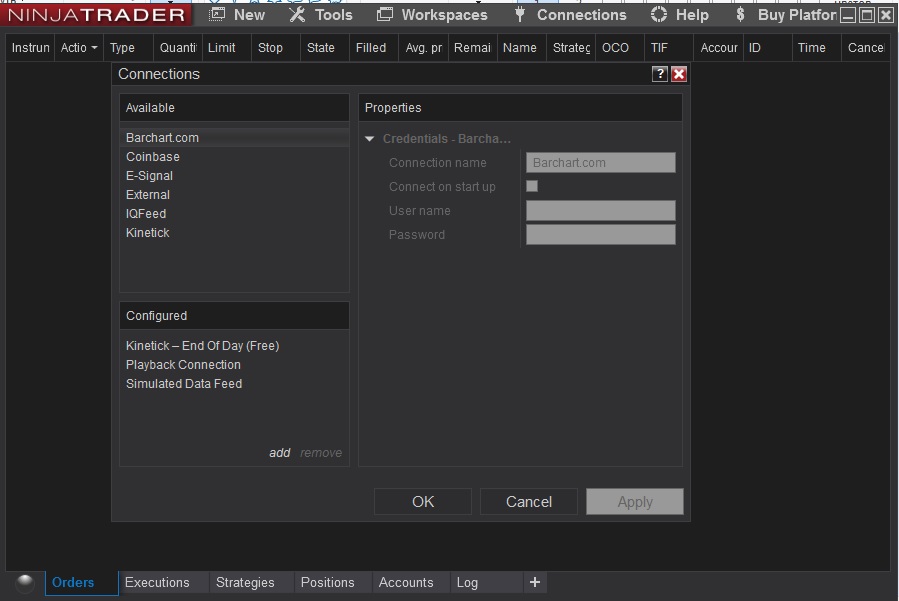Open the Tools menu

click(x=320, y=14)
